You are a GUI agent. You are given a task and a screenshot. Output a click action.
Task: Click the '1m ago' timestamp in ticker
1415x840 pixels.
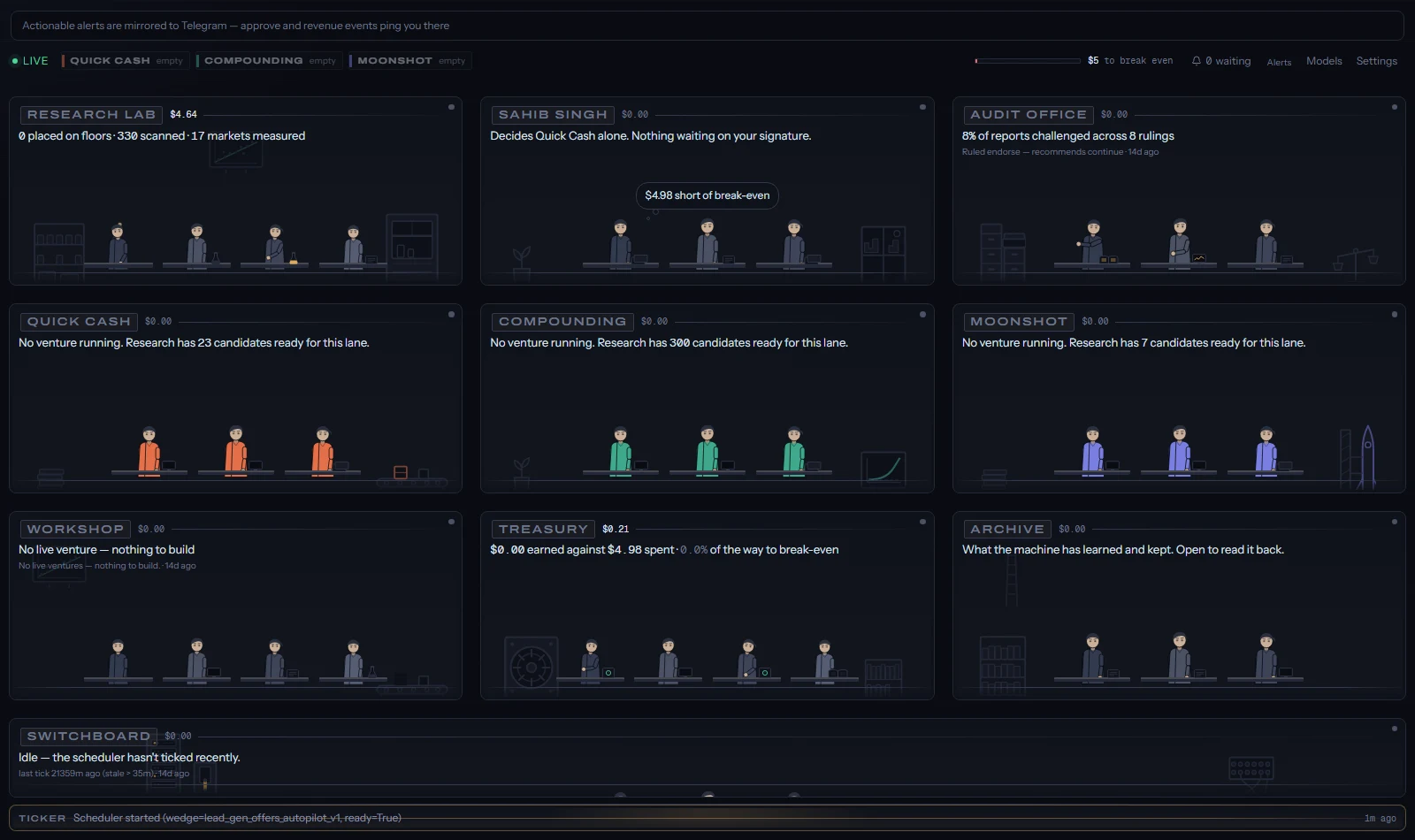coord(1380,819)
